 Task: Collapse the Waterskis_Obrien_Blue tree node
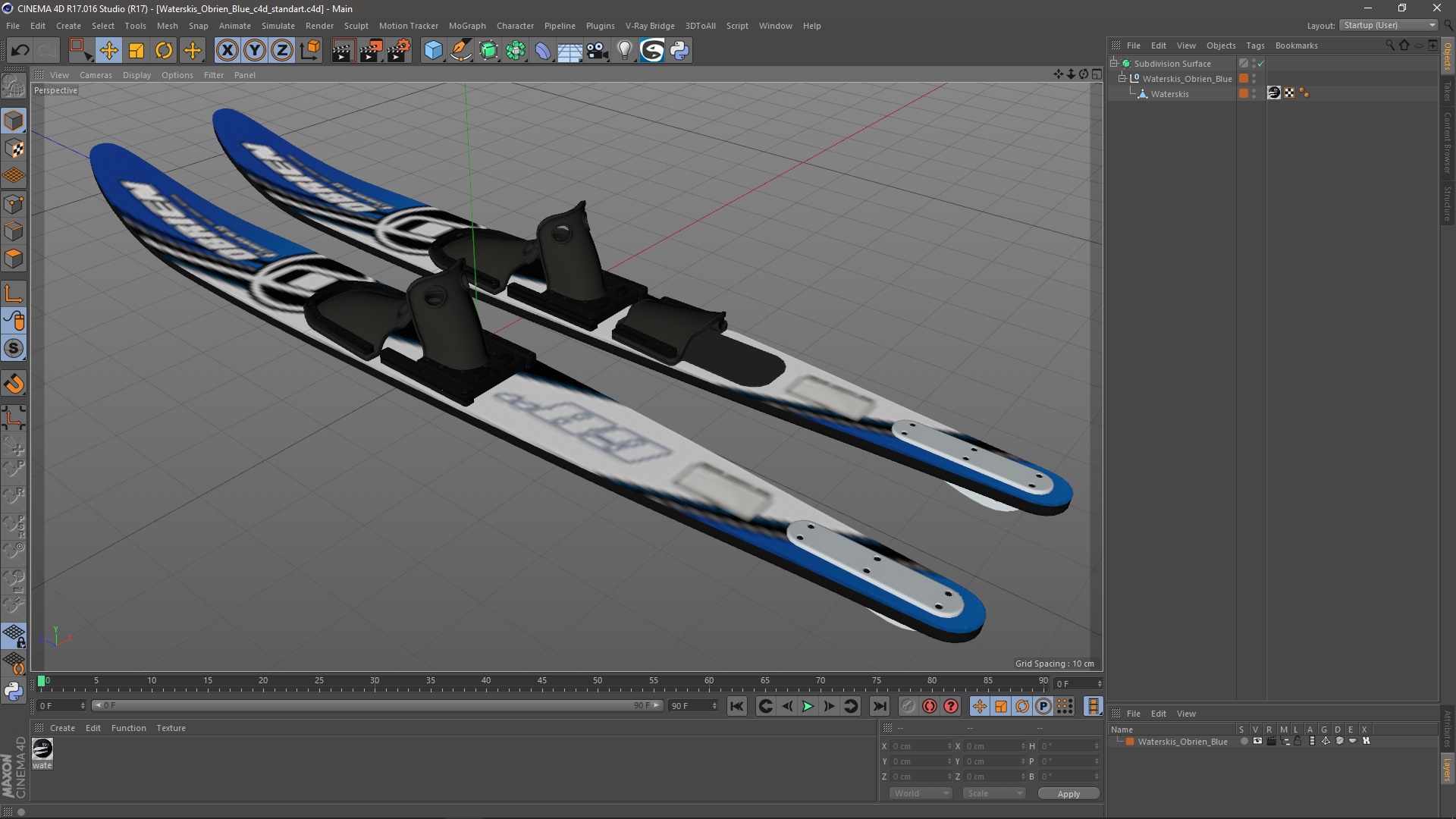pyautogui.click(x=1122, y=78)
